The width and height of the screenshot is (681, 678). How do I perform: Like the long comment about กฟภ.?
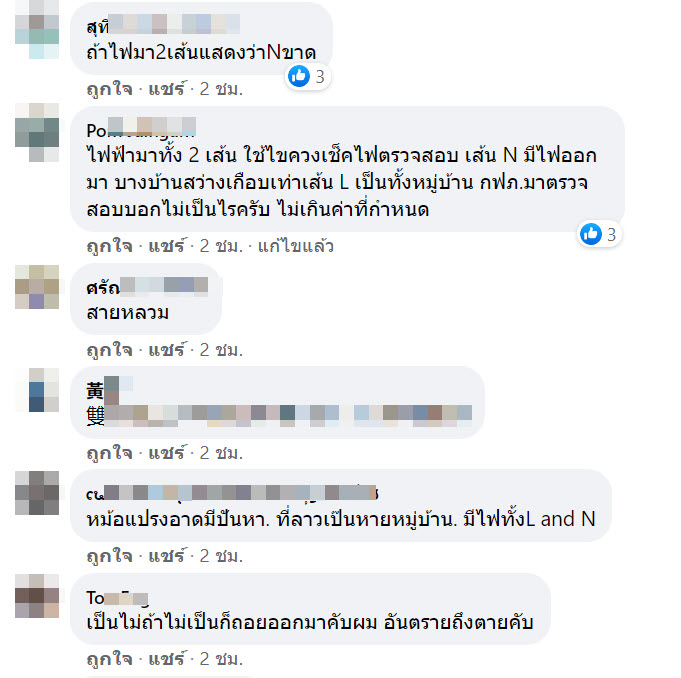(109, 246)
